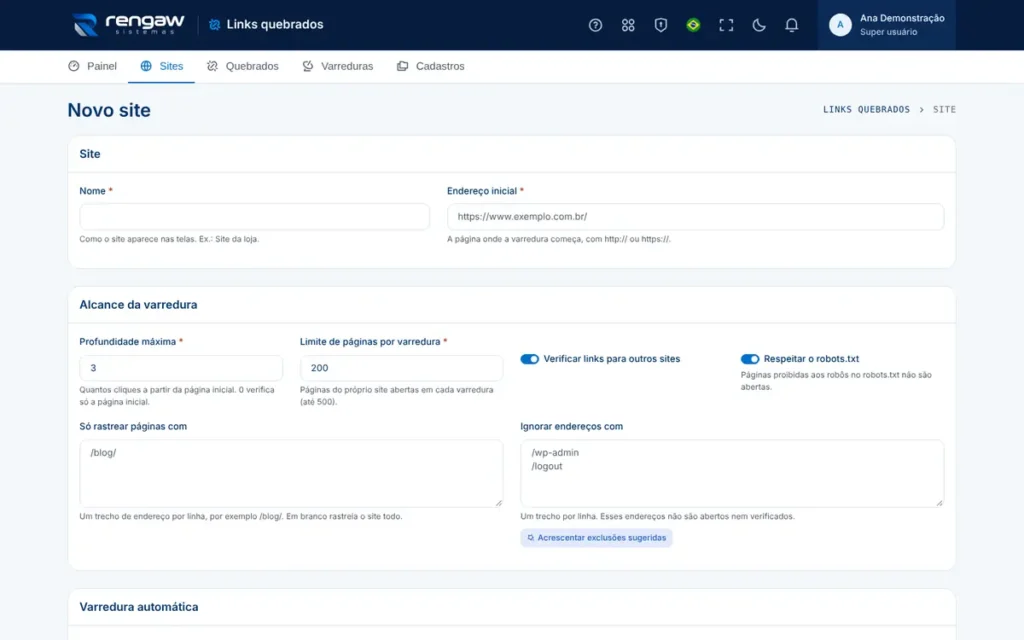This screenshot has width=1024, height=640.
Task: Click the Links quebrados header title
Action: pyautogui.click(x=275, y=25)
